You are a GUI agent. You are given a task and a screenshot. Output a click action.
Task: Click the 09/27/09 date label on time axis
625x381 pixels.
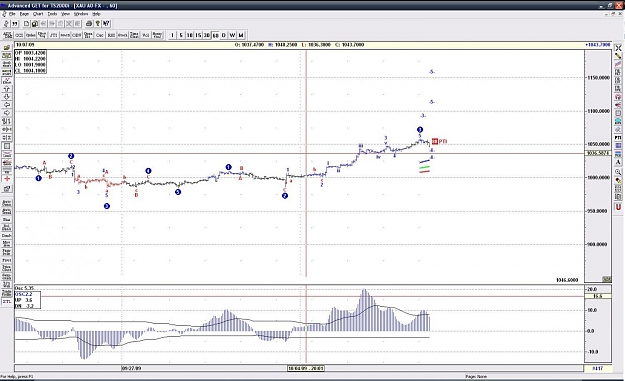132,368
